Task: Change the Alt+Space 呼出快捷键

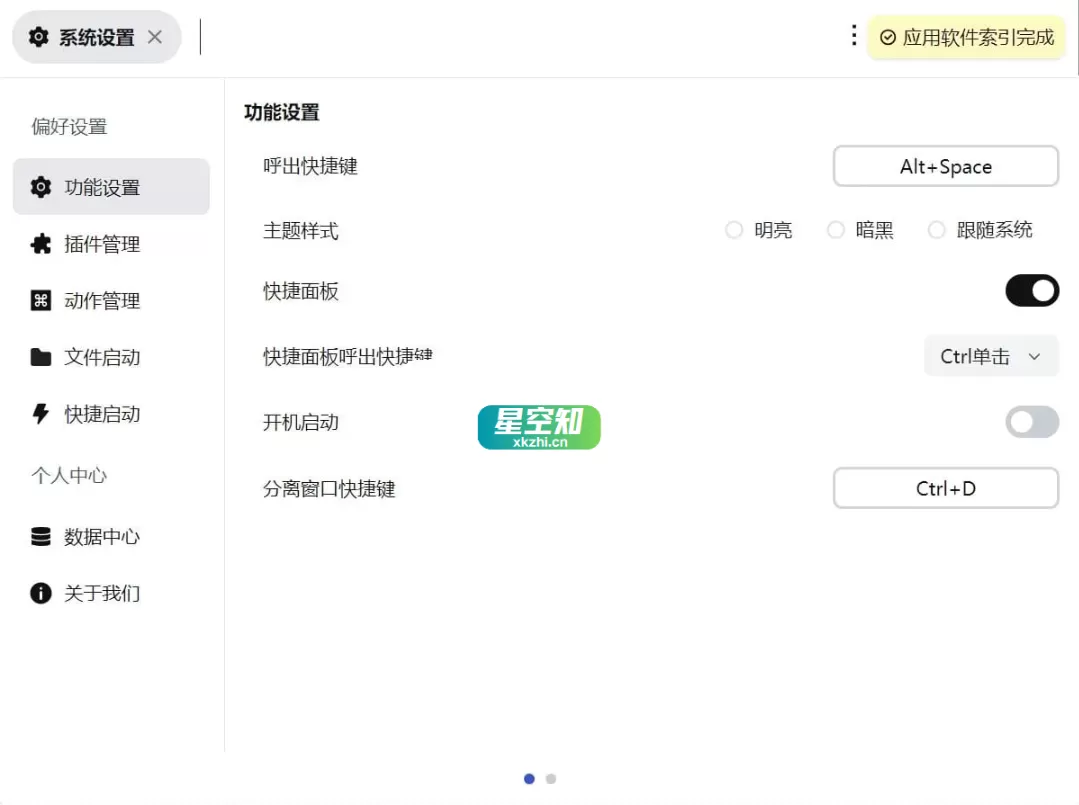Action: 945,166
